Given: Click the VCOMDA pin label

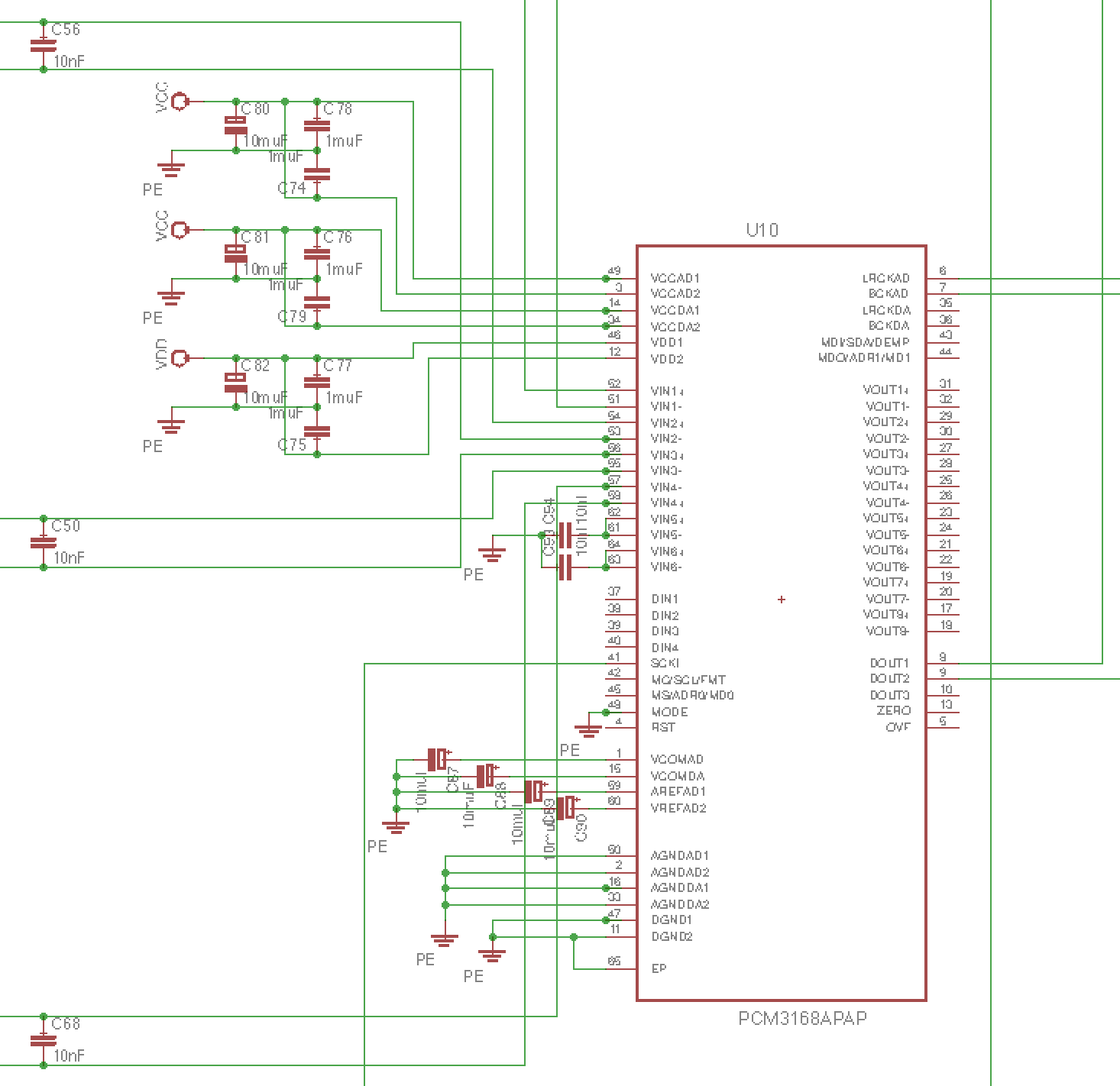Looking at the screenshot, I should click(x=678, y=776).
